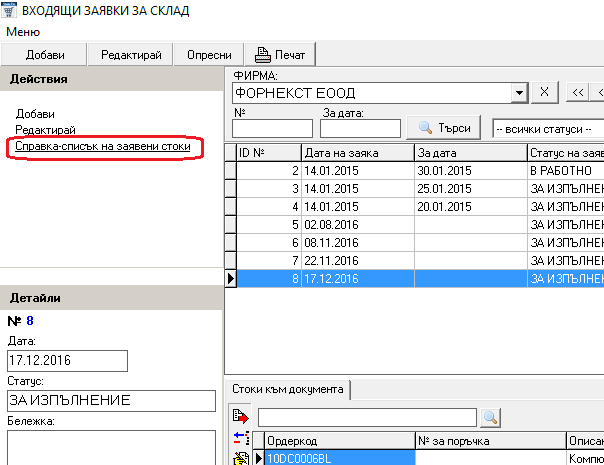Viewport: 604px width, 465px height.
Task: Click the За дата column header
Action: [x=470, y=153]
